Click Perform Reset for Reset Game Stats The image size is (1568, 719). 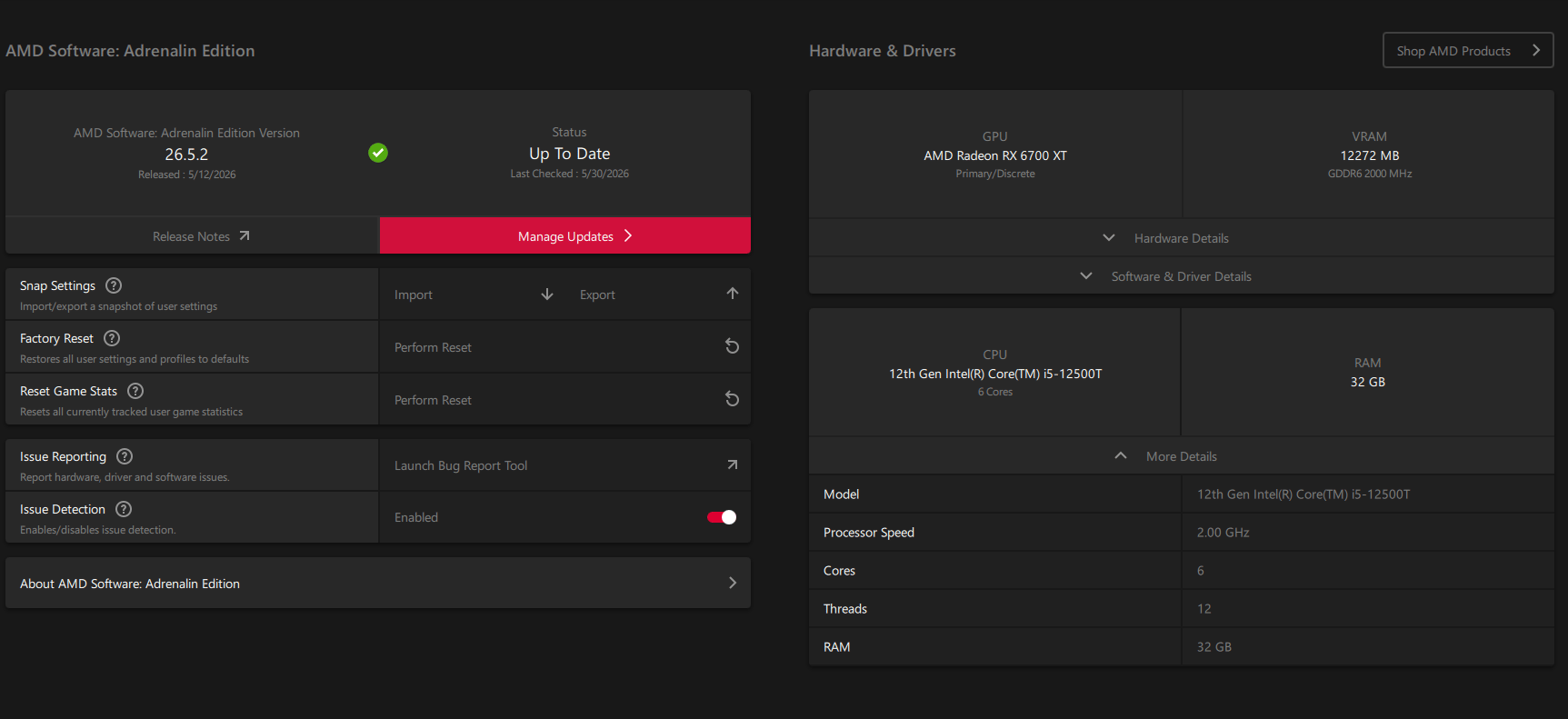(x=565, y=399)
